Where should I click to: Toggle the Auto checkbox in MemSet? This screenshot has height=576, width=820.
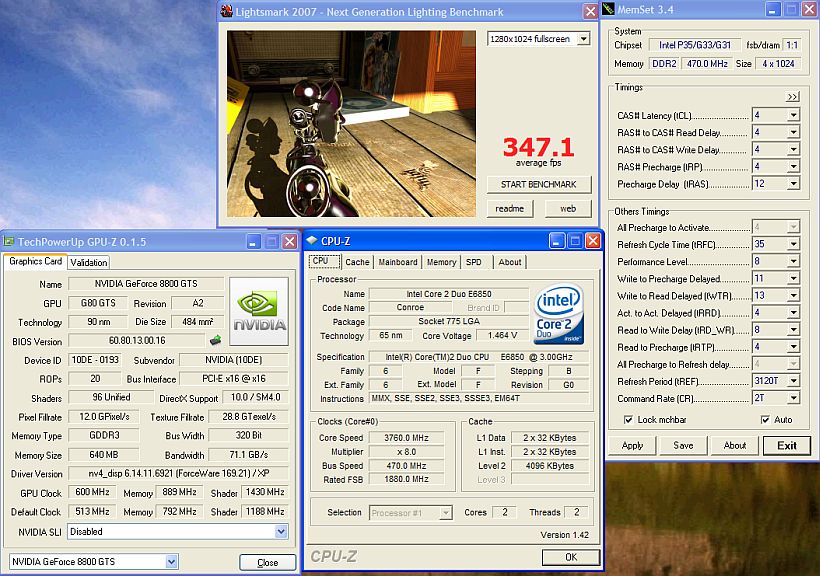click(x=765, y=420)
